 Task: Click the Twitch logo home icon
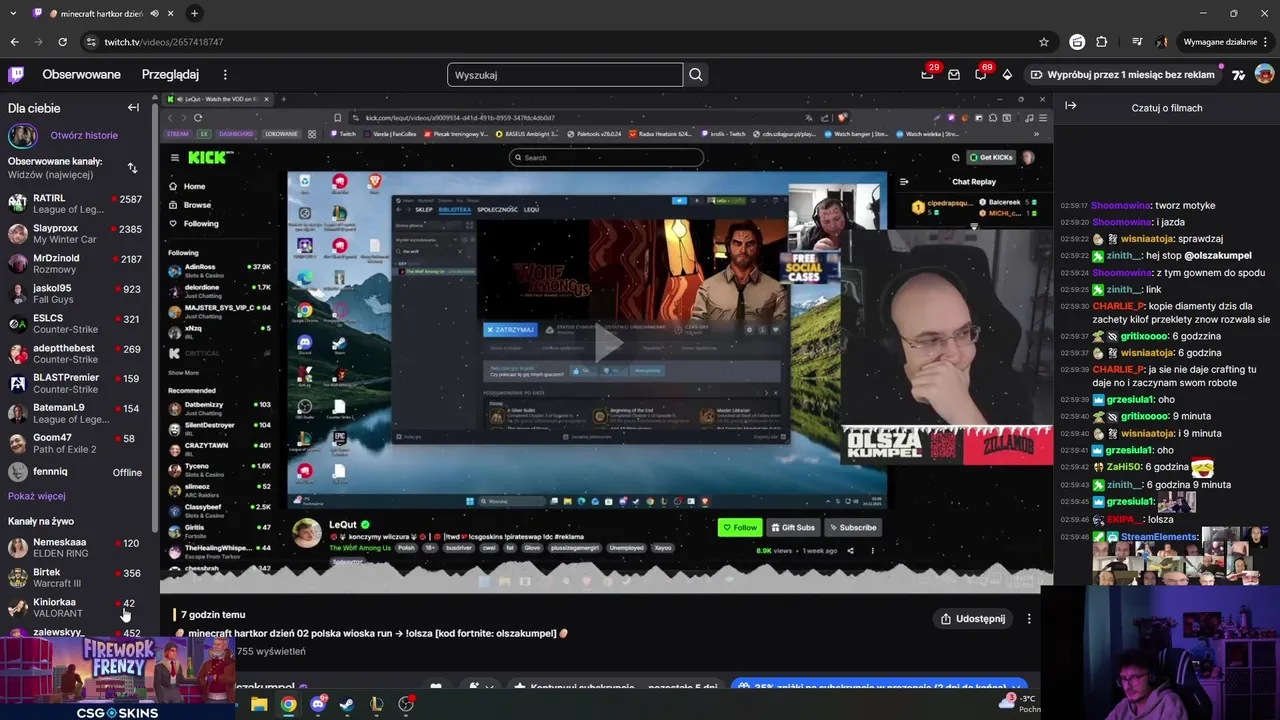pos(16,74)
